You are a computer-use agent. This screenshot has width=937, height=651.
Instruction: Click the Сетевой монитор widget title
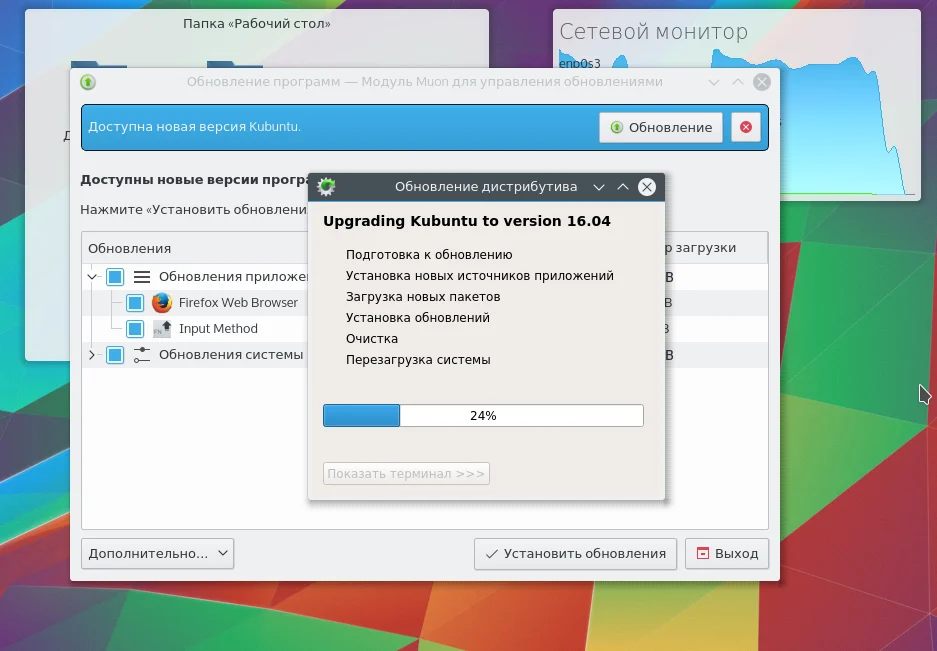(653, 32)
